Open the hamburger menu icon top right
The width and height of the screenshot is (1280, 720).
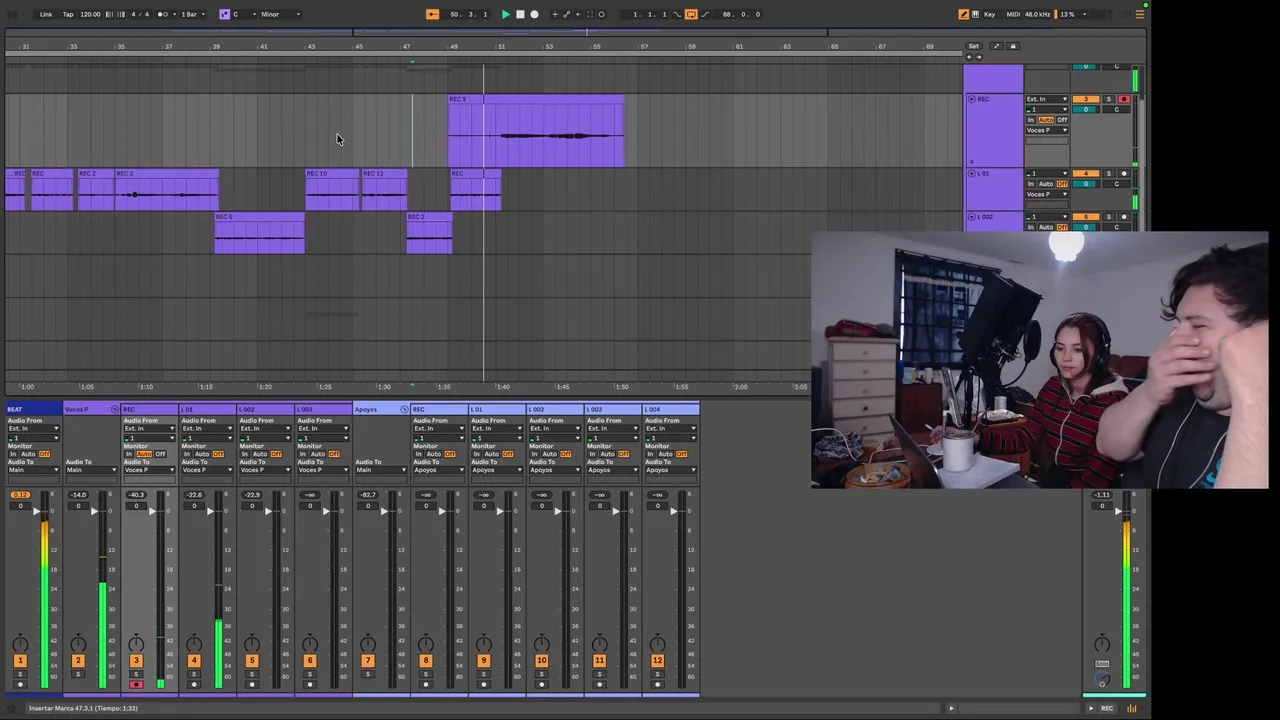(1140, 14)
